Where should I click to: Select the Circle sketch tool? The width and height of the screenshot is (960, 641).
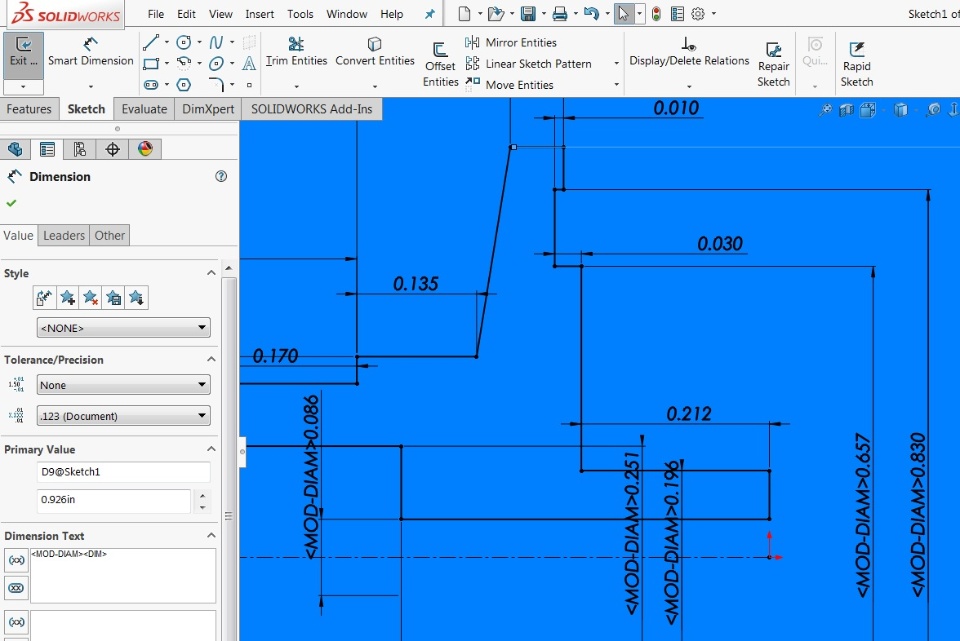[x=184, y=42]
